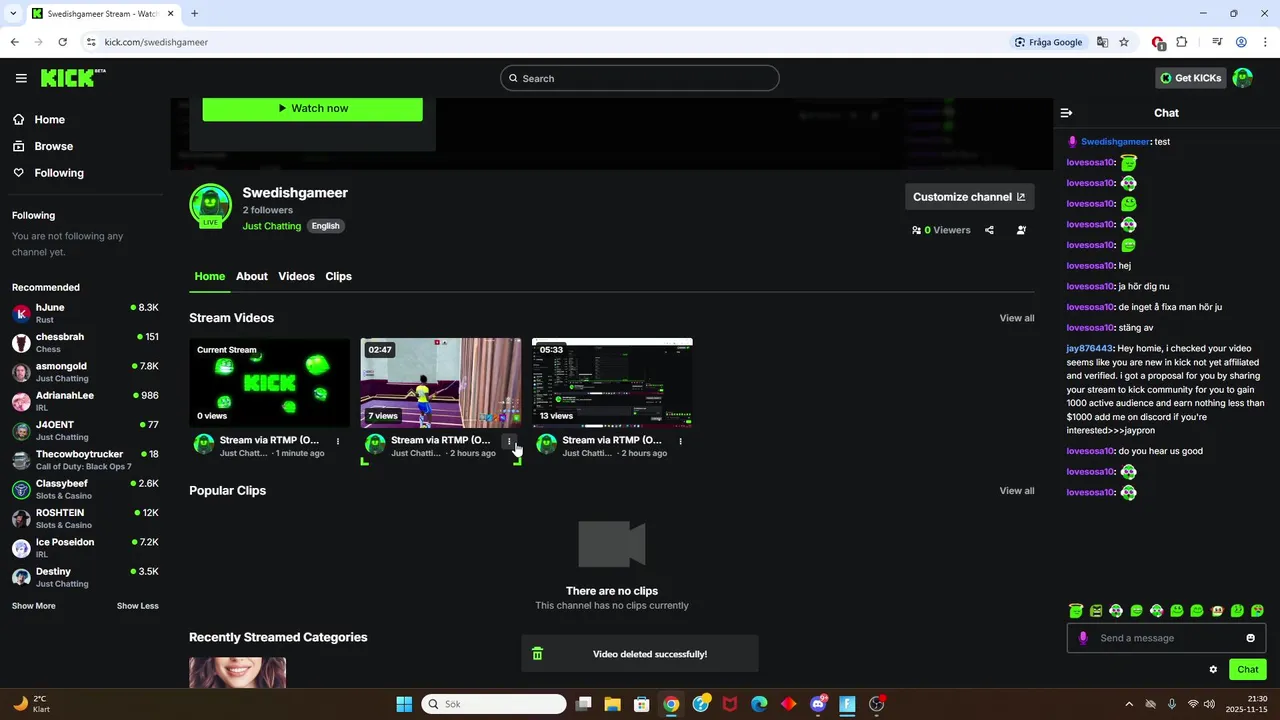Open recommended channel AdrianahLee
This screenshot has height=720, width=1280.
click(85, 401)
